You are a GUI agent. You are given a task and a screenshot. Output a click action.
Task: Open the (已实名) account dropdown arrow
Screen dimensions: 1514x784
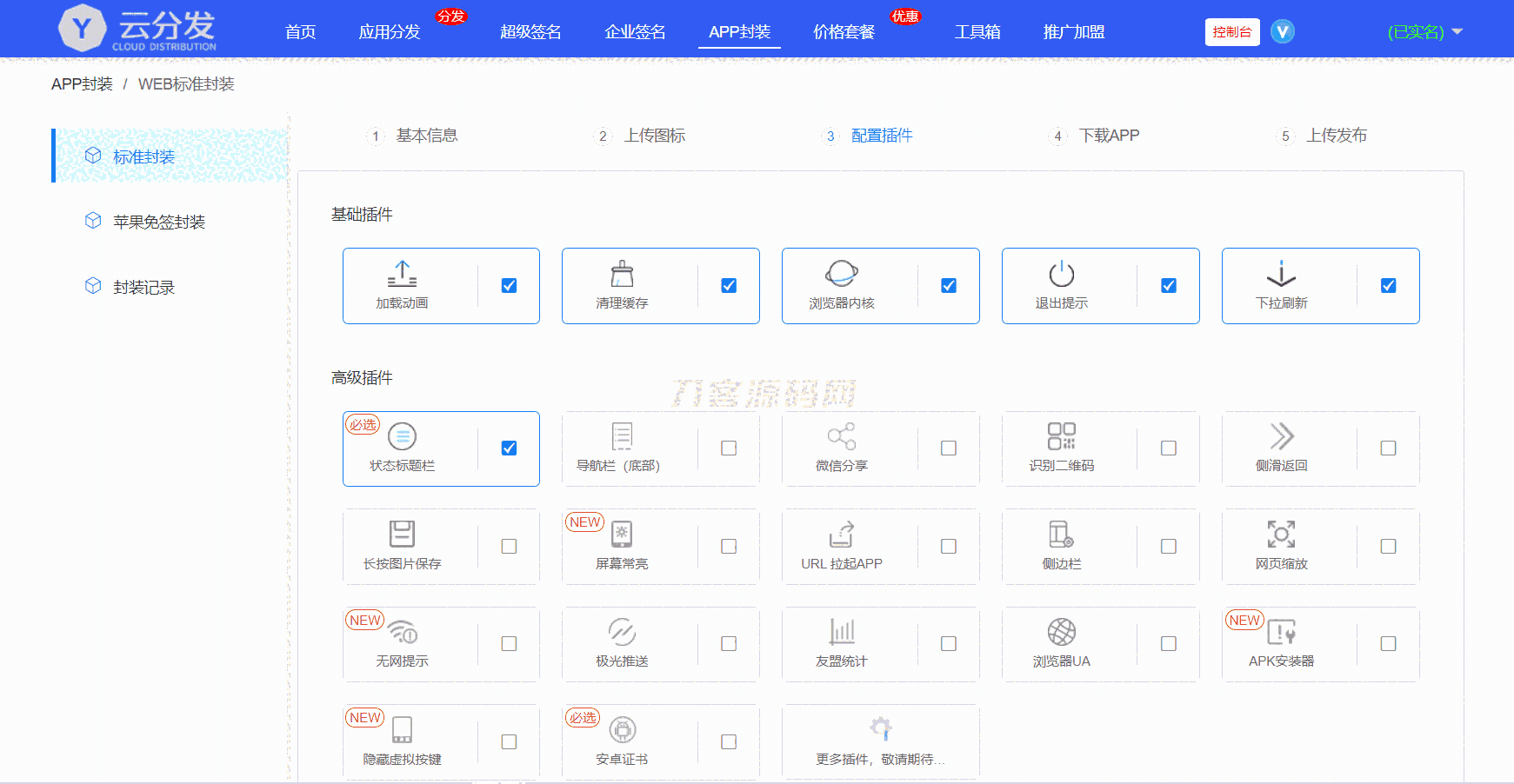point(1457,31)
